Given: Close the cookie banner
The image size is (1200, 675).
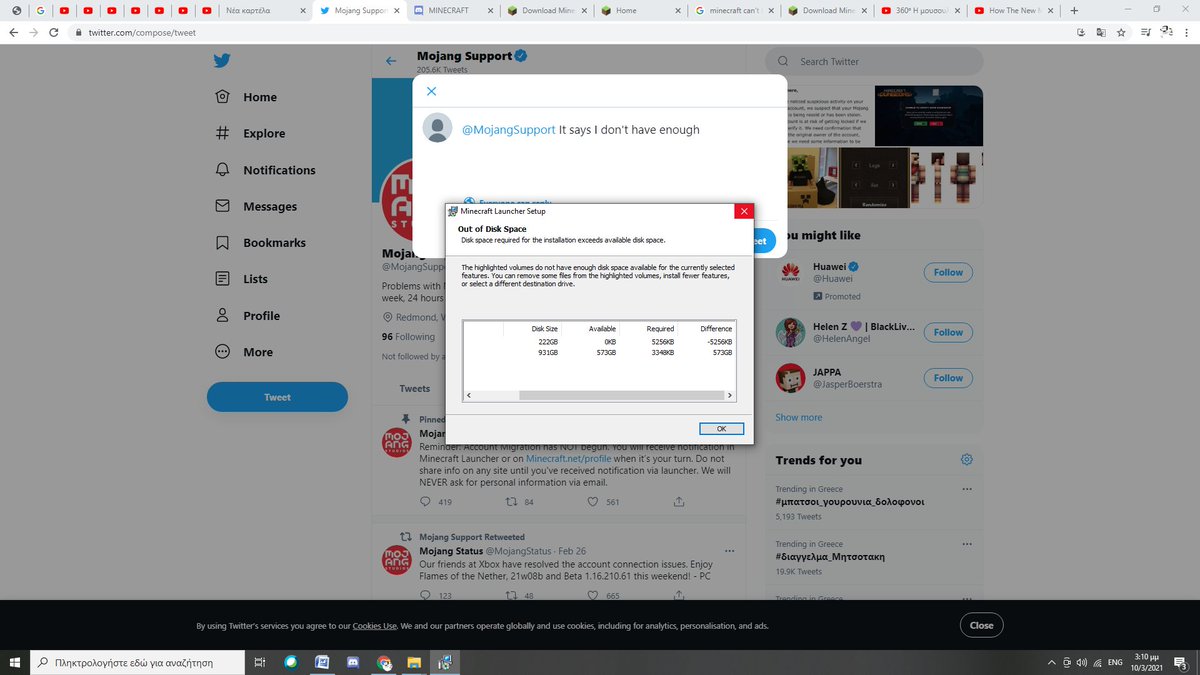Looking at the screenshot, I should pos(981,625).
